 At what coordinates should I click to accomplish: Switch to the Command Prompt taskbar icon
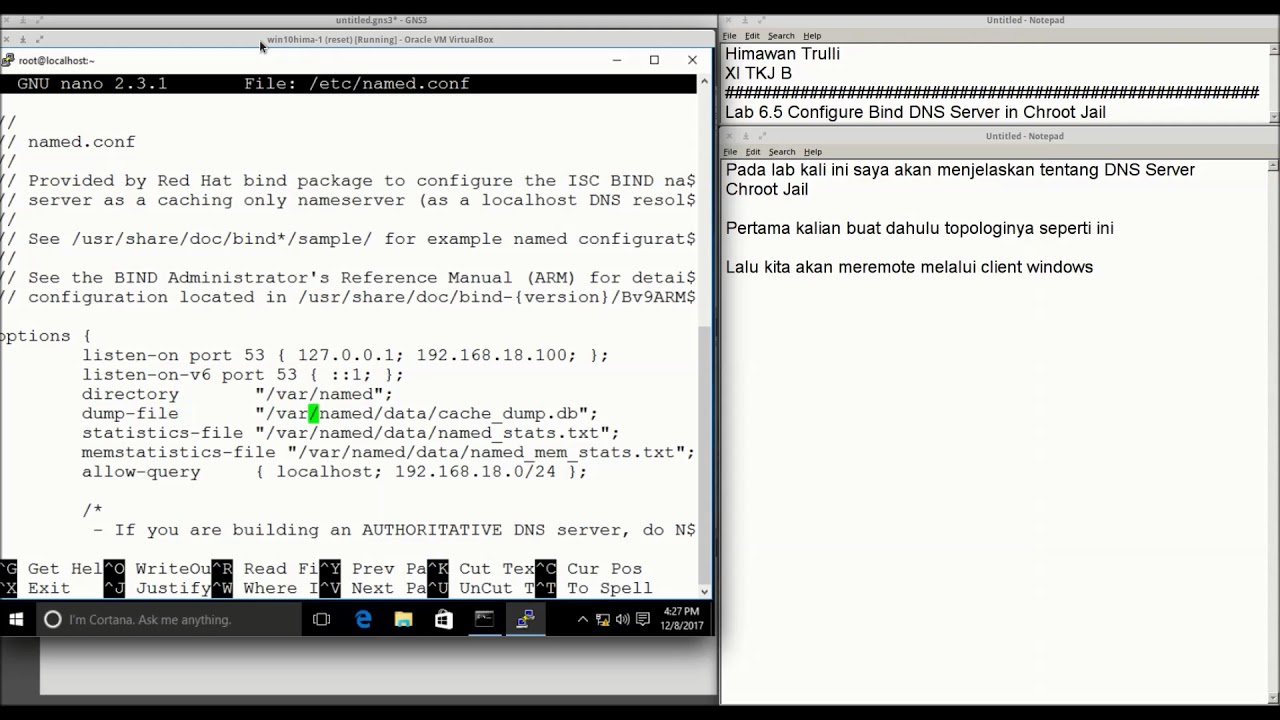(x=484, y=620)
